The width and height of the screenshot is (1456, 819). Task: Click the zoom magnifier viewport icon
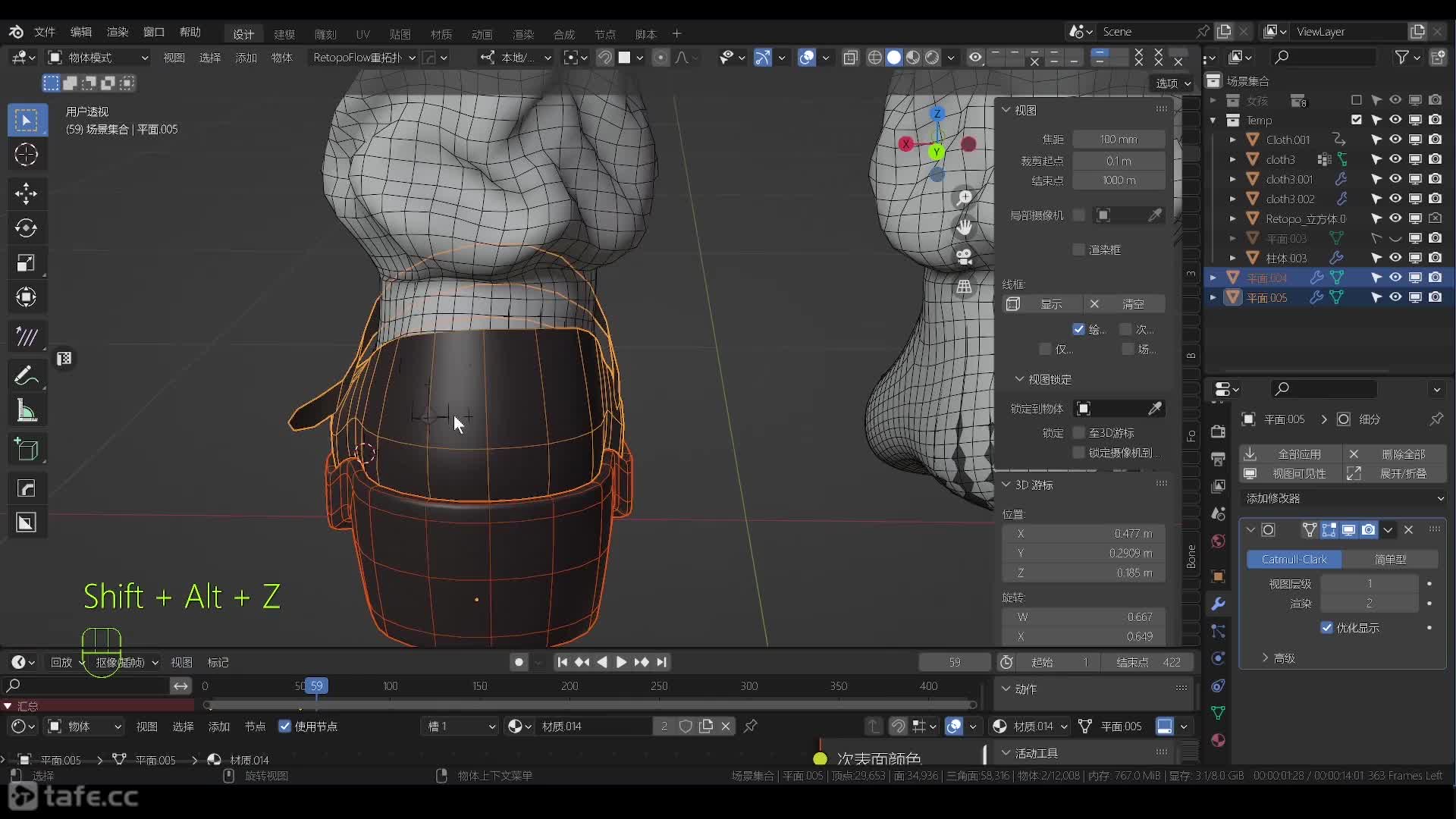pyautogui.click(x=964, y=199)
